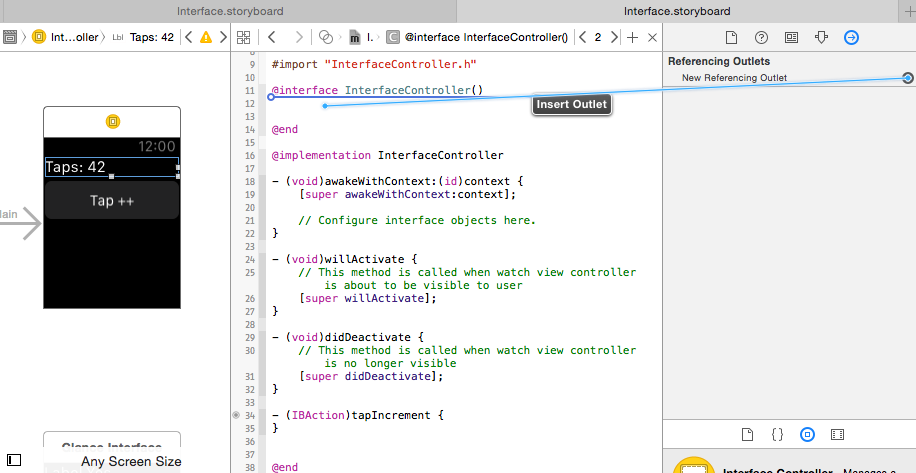
Task: Place cursor on the @end at line 38
Action: [x=284, y=467]
